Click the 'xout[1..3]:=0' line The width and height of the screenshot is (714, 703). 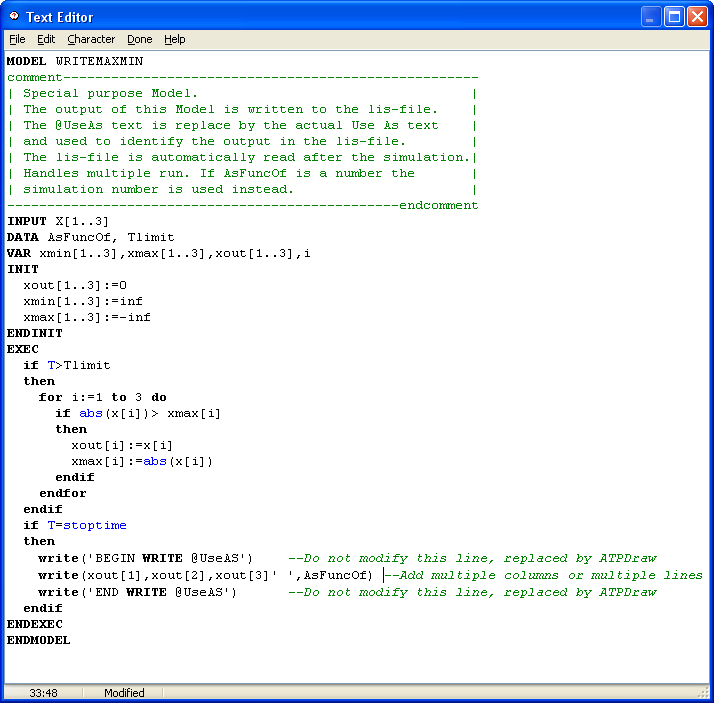click(x=75, y=285)
